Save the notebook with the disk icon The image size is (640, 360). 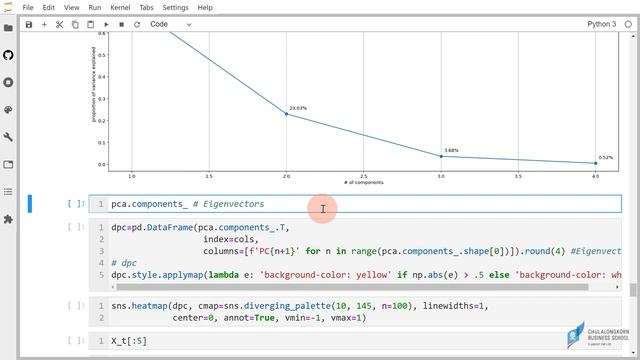click(x=29, y=24)
